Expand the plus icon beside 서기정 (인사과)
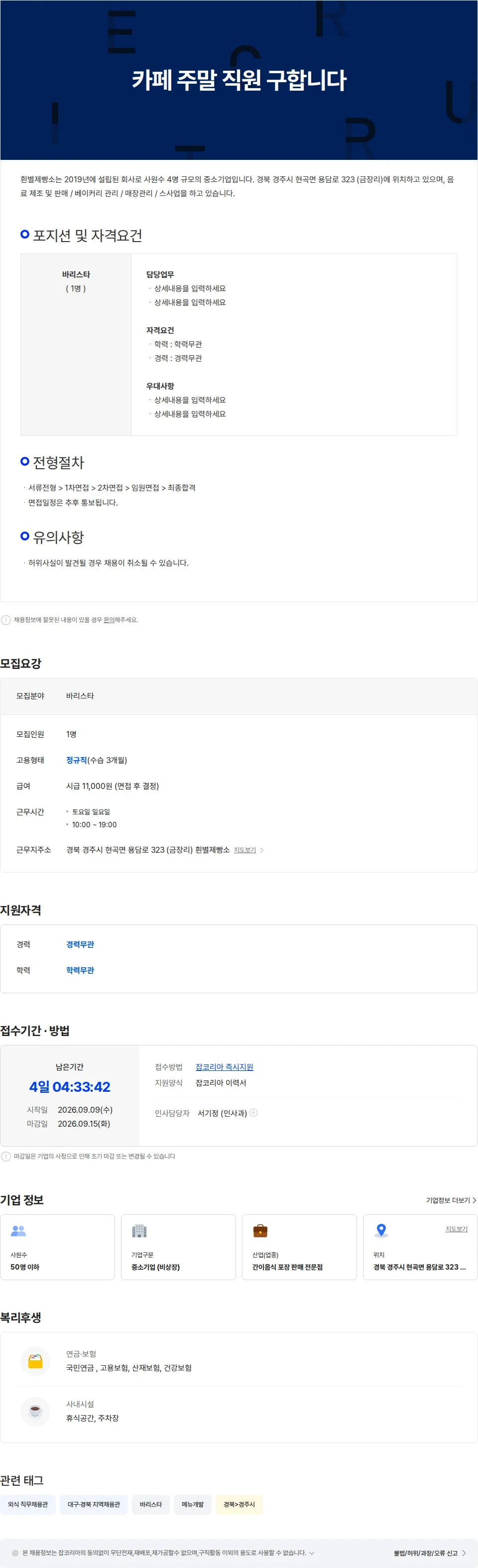 [253, 1113]
